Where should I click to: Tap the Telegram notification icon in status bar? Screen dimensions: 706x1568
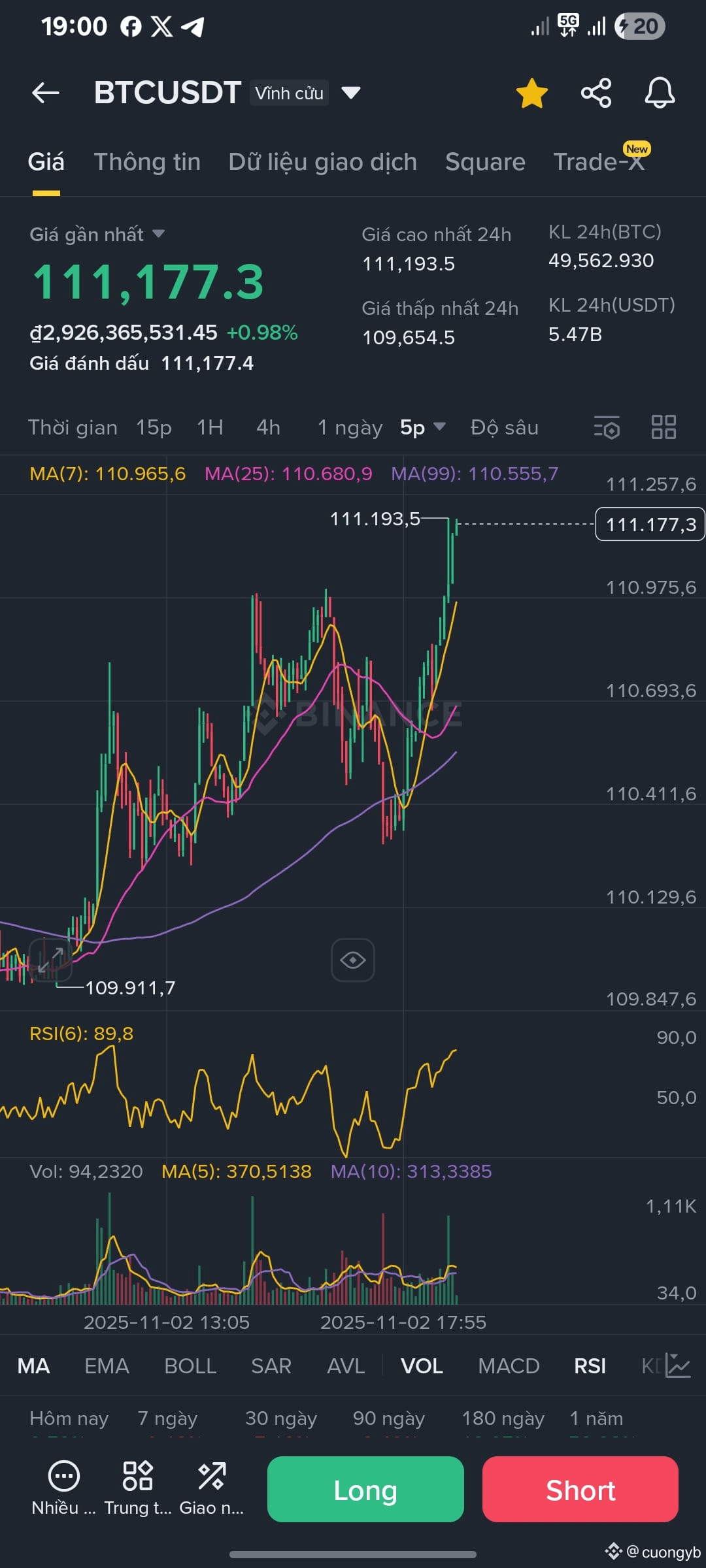pos(192,27)
